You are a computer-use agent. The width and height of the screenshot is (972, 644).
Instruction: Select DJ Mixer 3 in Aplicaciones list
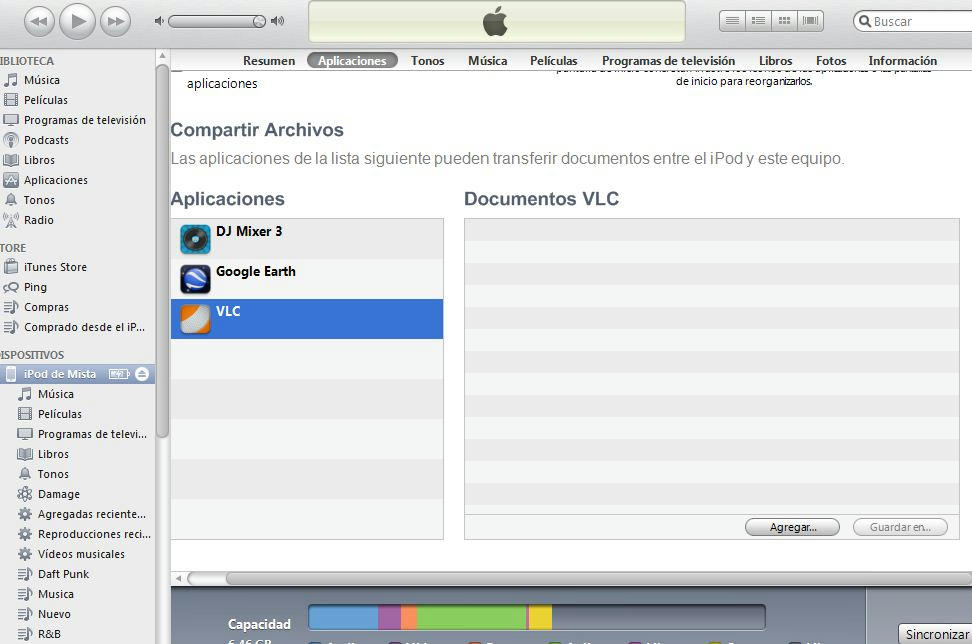coord(307,239)
